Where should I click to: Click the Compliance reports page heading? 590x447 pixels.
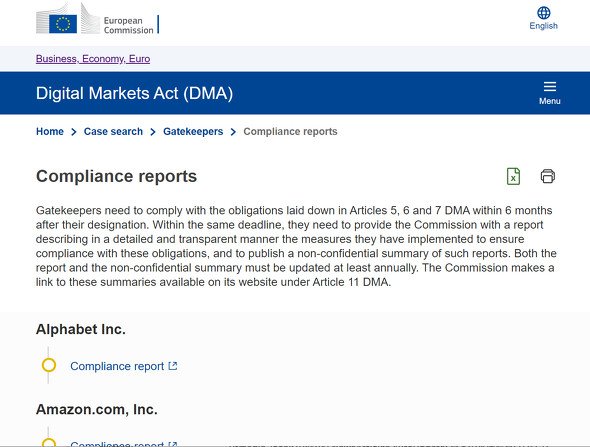click(116, 176)
